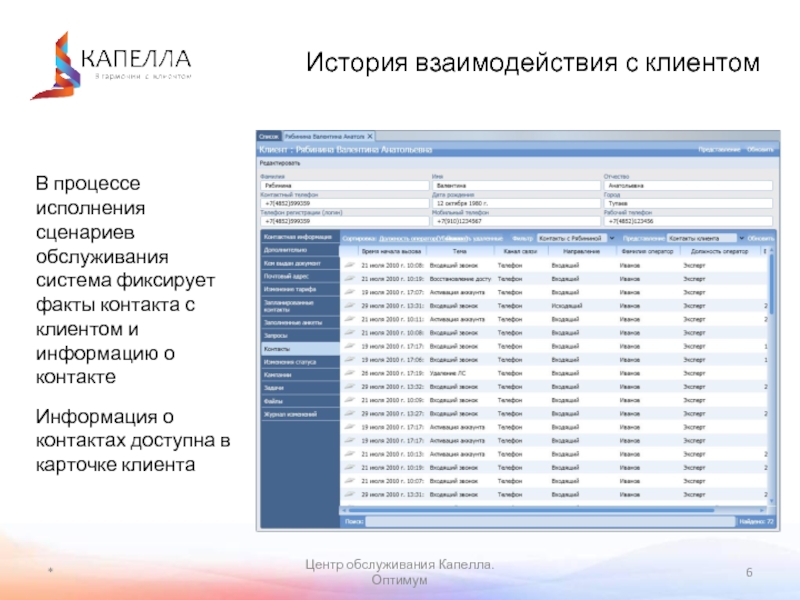Click the Найдено: 72 status text

tap(757, 521)
